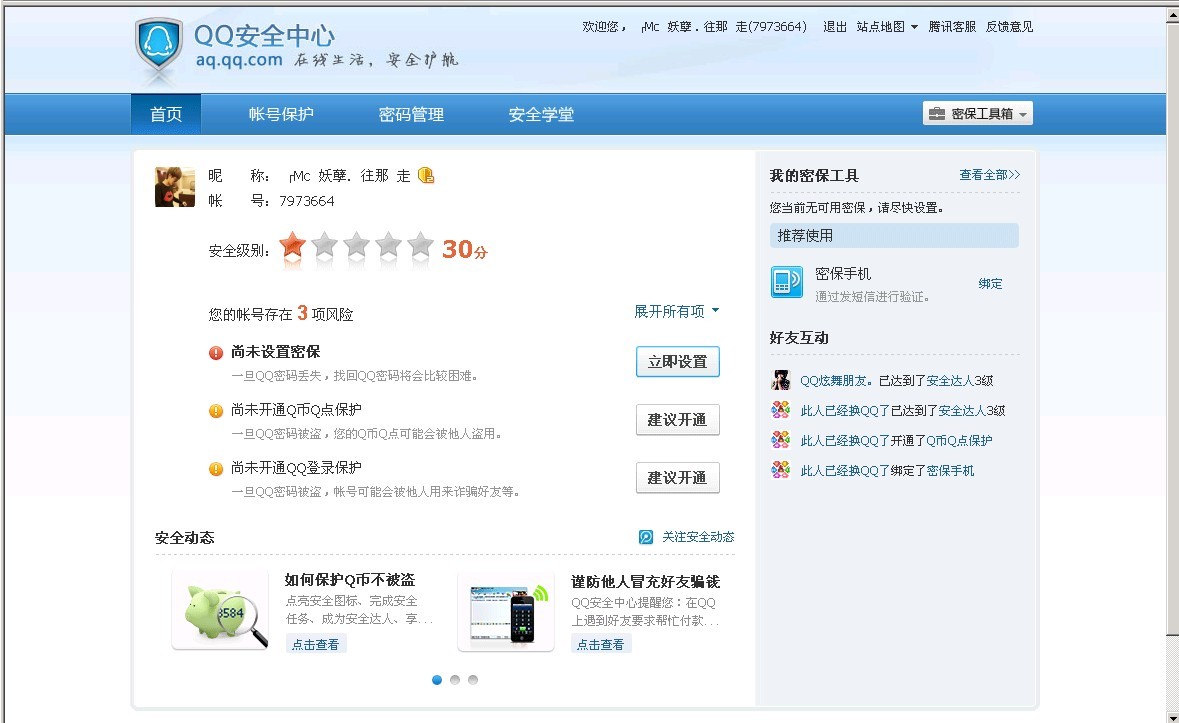Click the toolbox icon in 密保工具箱
Image resolution: width=1179 pixels, height=723 pixels.
(937, 113)
